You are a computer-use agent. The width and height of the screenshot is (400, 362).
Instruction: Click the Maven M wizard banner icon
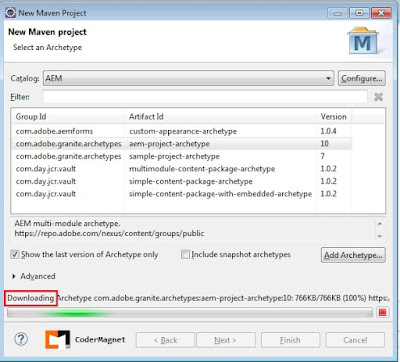[363, 41]
